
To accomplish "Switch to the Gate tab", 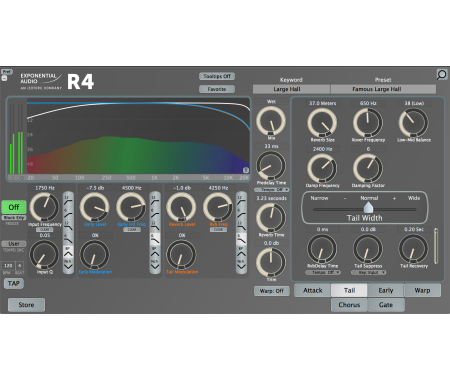I will click(386, 305).
